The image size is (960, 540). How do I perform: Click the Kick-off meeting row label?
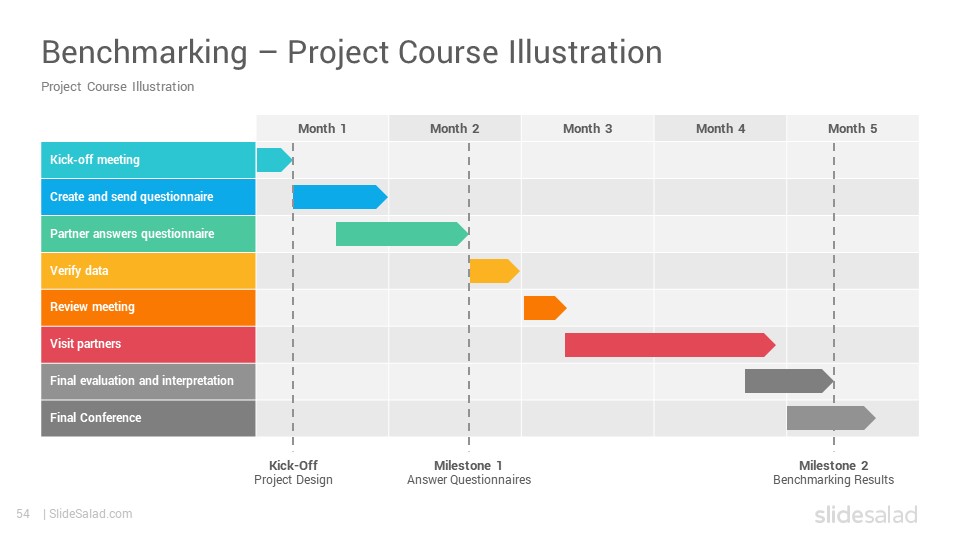tap(148, 160)
